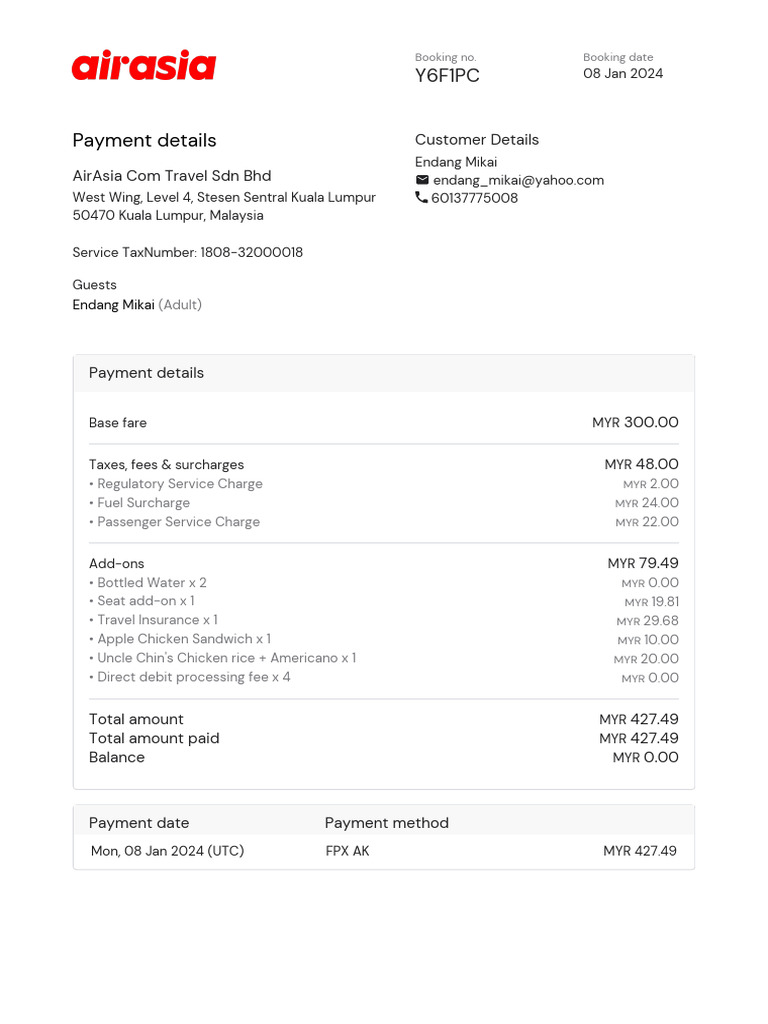Click the phone number 60137775008
Screen dimensions: 768x1024
coord(474,198)
